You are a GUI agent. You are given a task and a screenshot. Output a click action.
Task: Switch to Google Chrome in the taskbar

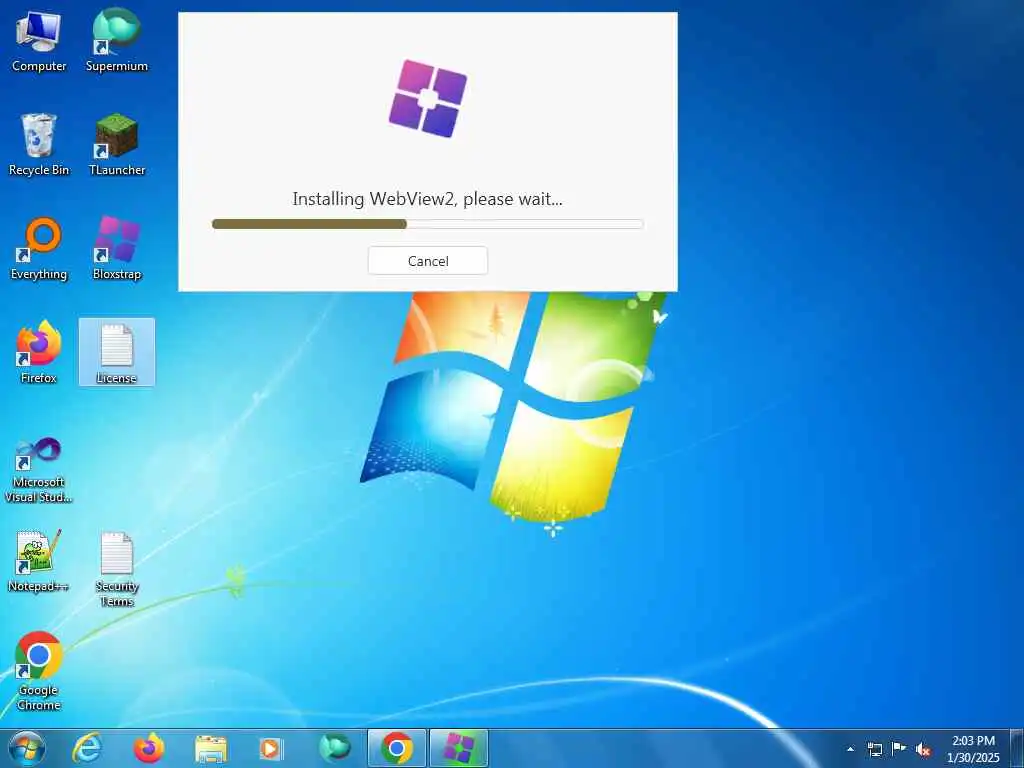click(x=397, y=748)
